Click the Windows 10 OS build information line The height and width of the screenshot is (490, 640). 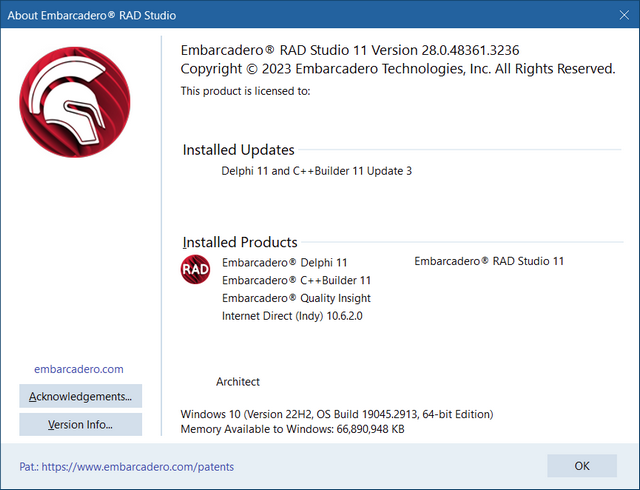coord(337,414)
